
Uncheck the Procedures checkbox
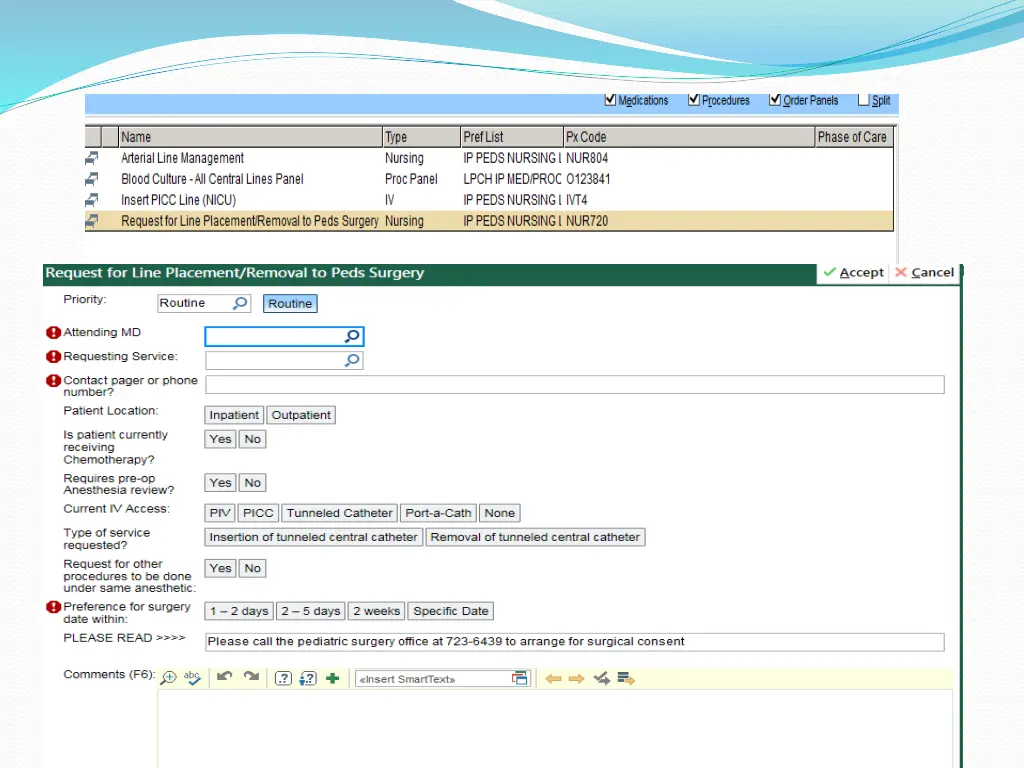pos(694,100)
